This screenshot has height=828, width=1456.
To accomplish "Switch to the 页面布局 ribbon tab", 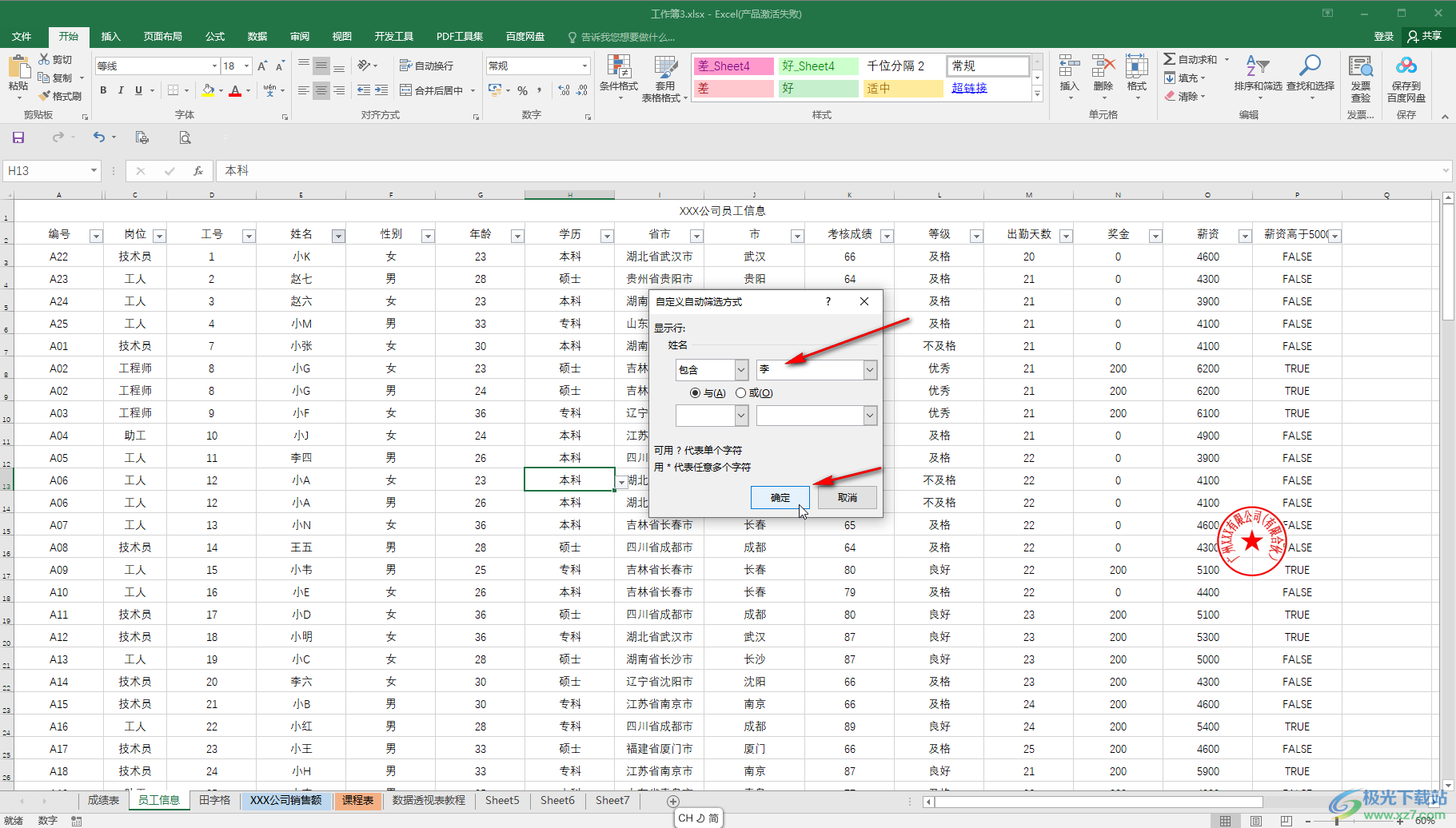I will point(162,37).
